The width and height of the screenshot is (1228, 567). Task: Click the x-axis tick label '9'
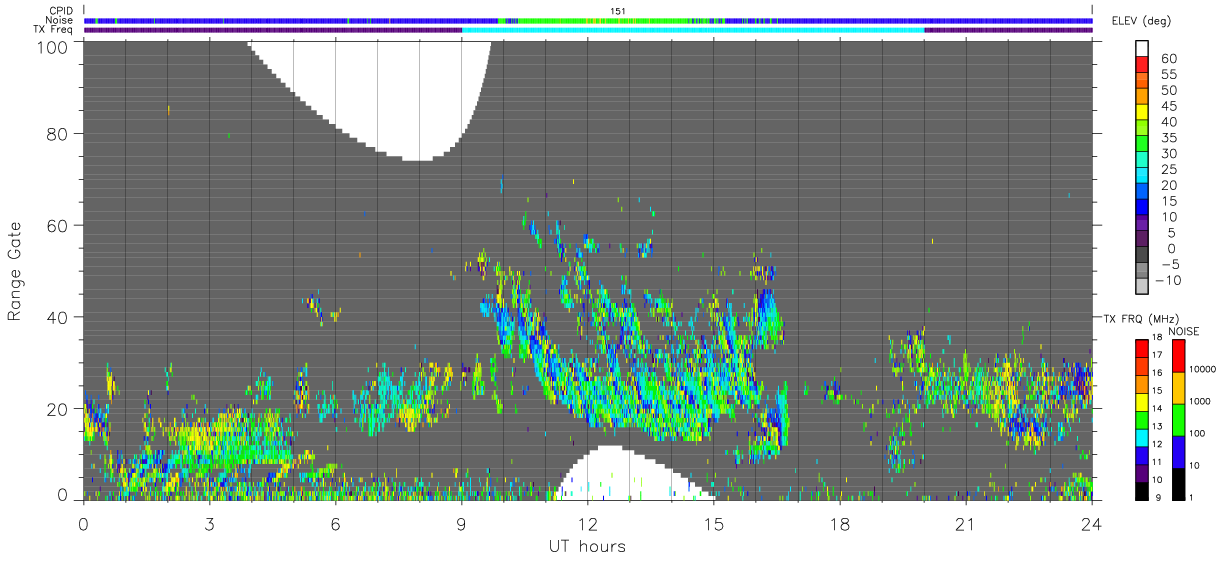[461, 524]
